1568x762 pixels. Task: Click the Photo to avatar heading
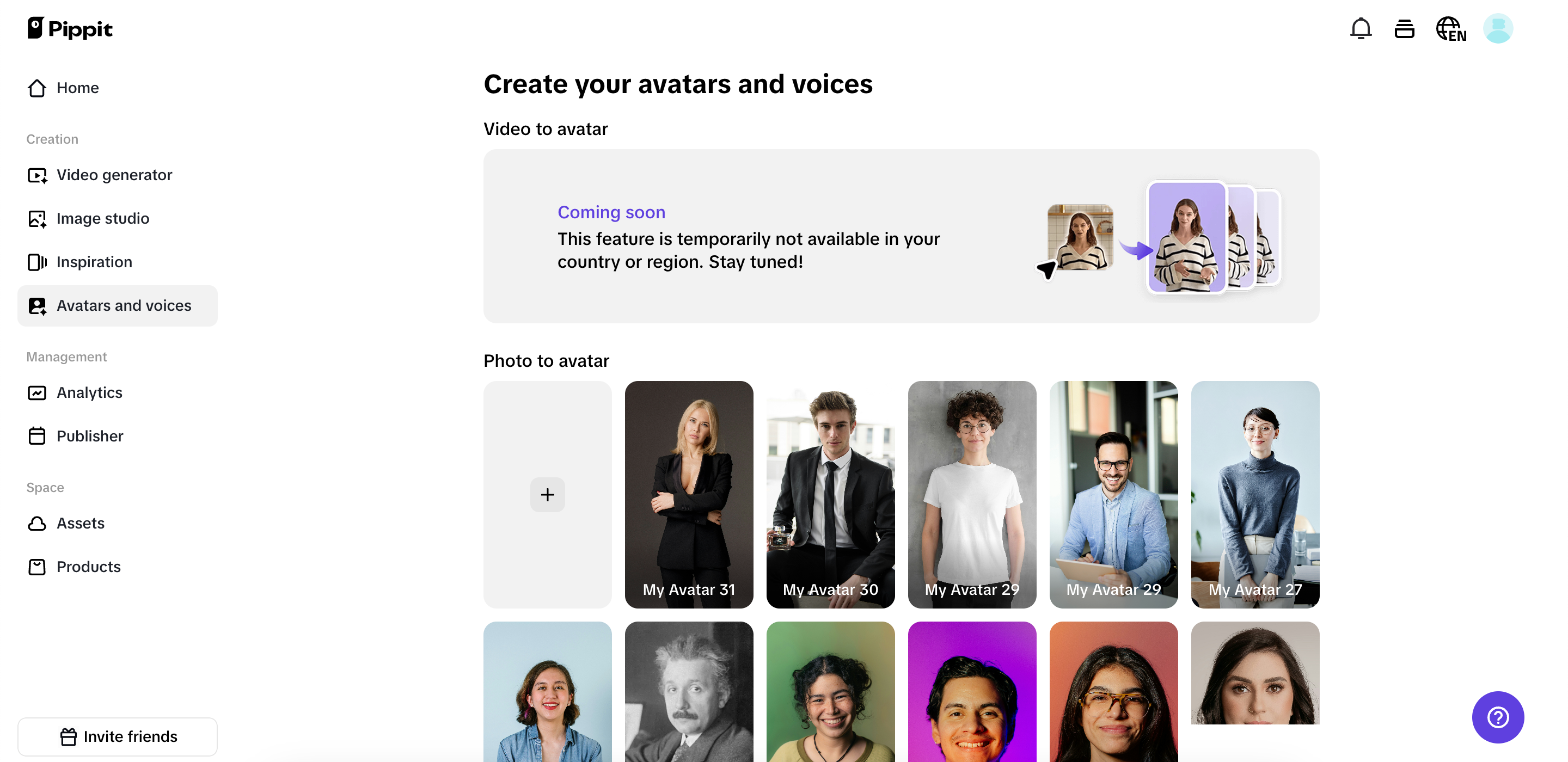pyautogui.click(x=546, y=361)
